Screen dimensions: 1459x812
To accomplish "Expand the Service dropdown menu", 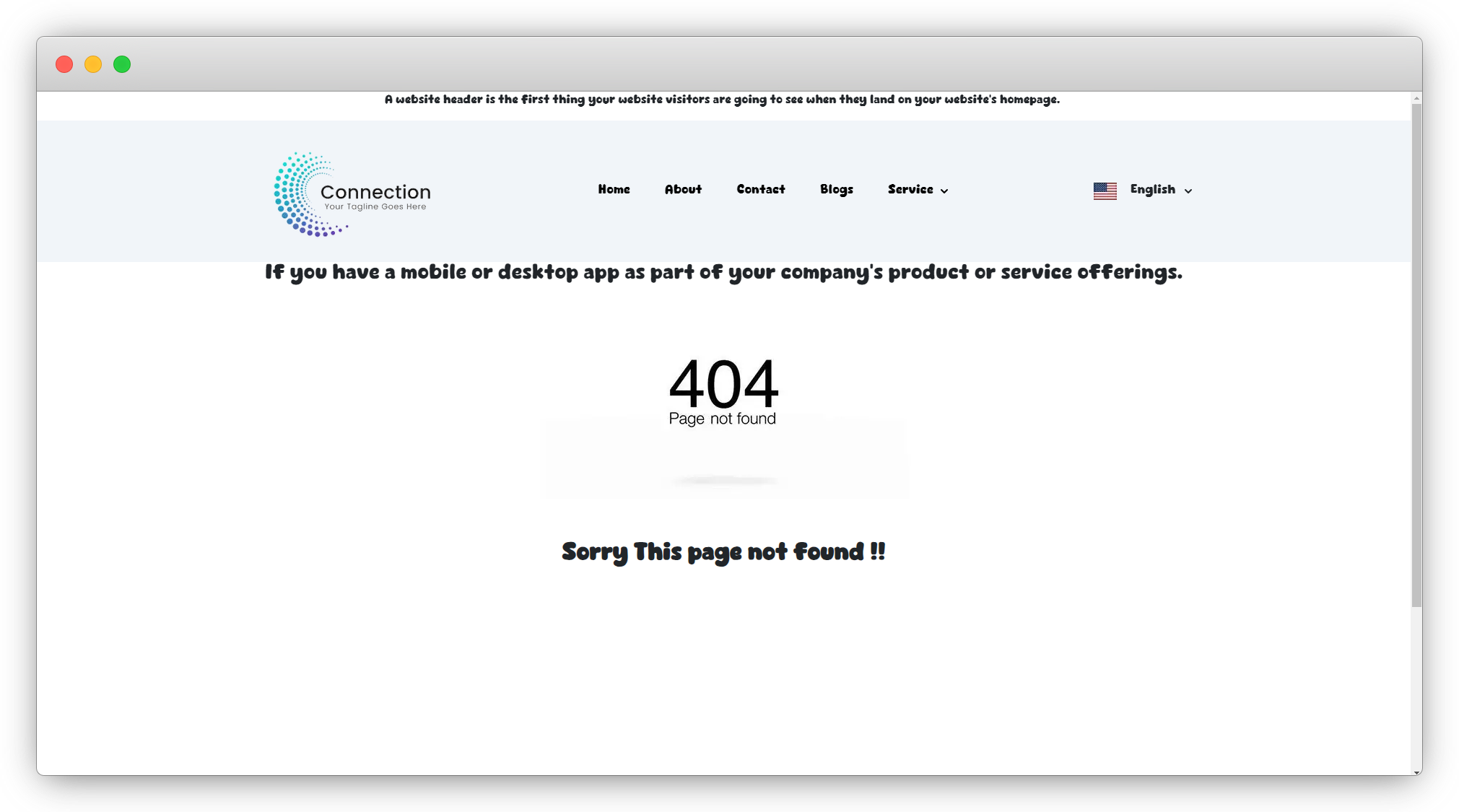I will point(910,189).
